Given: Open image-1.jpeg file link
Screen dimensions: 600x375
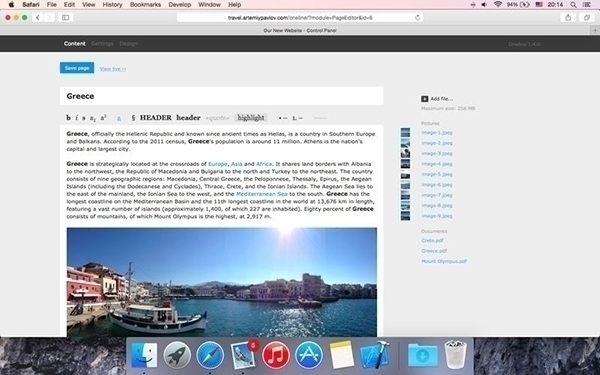Looking at the screenshot, I should (437, 132).
